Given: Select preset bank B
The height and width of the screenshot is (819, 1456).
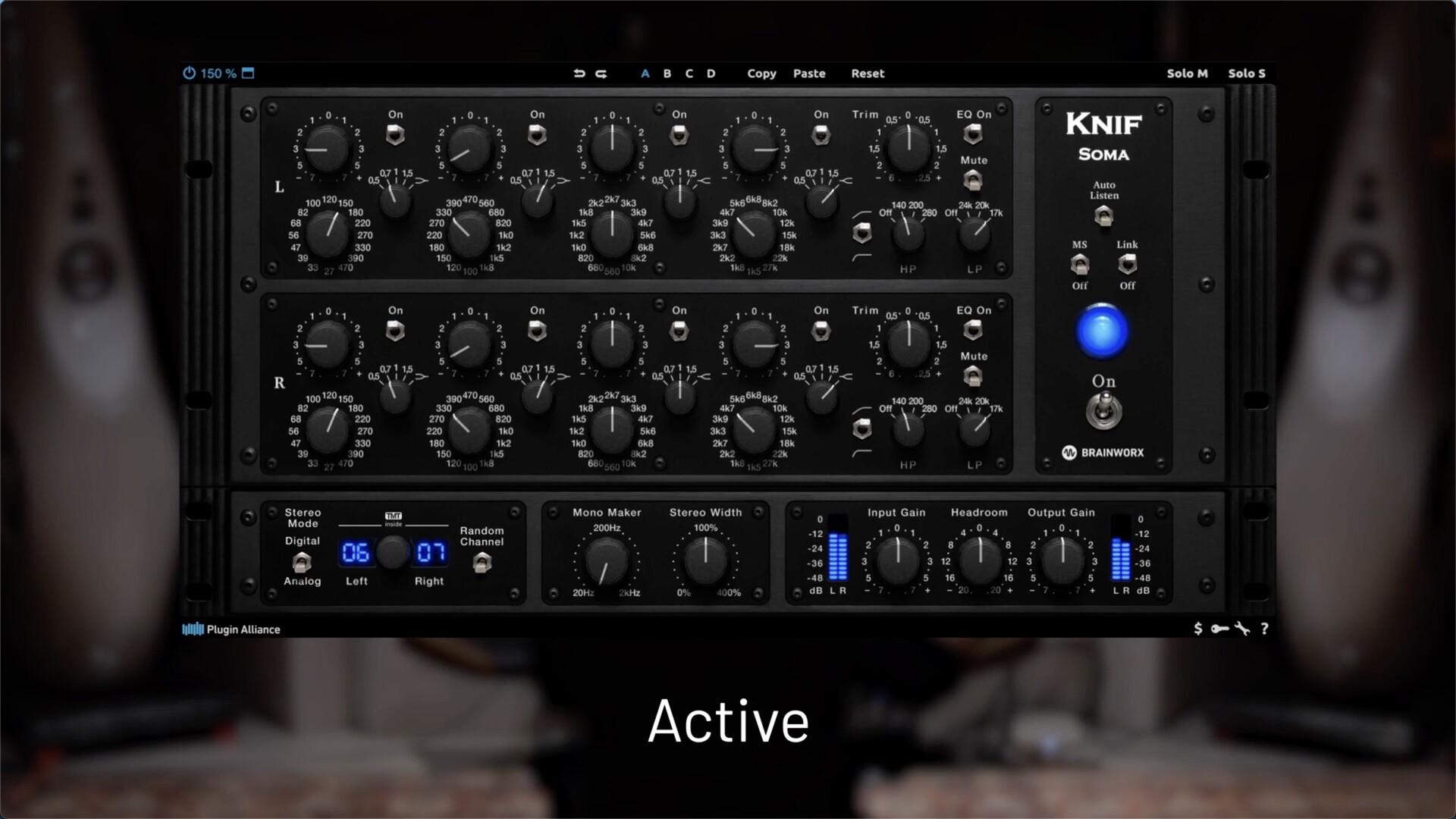Looking at the screenshot, I should pyautogui.click(x=667, y=74).
